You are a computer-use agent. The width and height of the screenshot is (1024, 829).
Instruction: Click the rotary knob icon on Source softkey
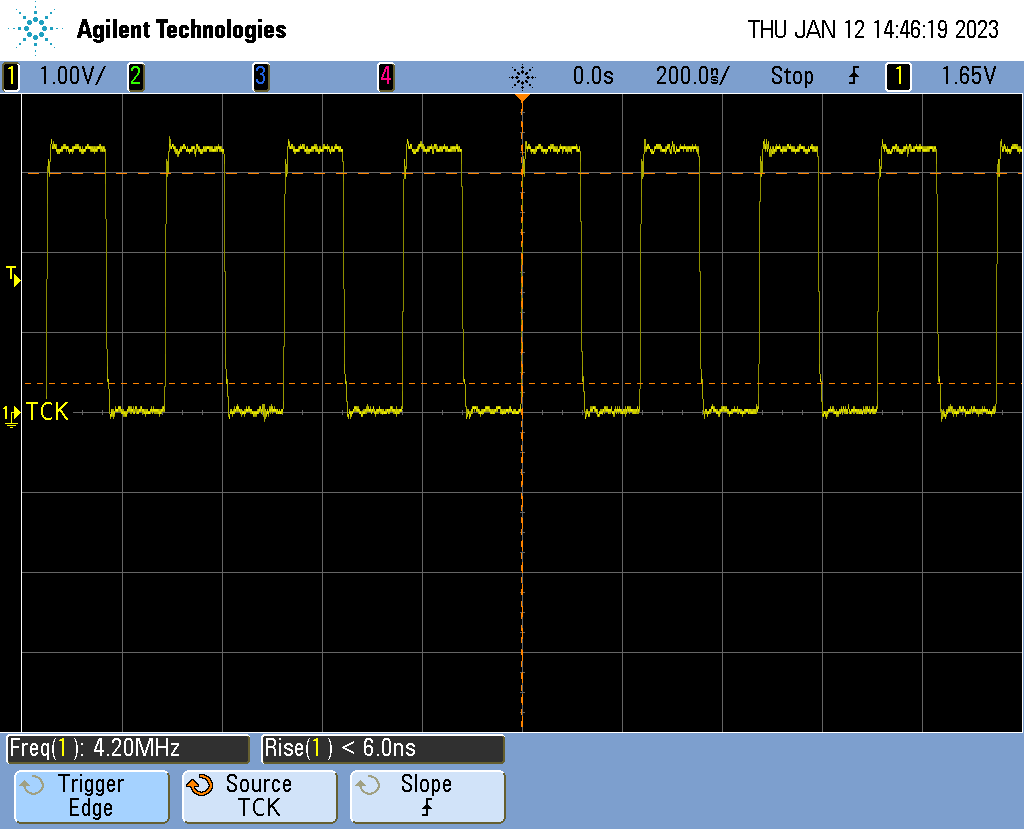[x=200, y=785]
